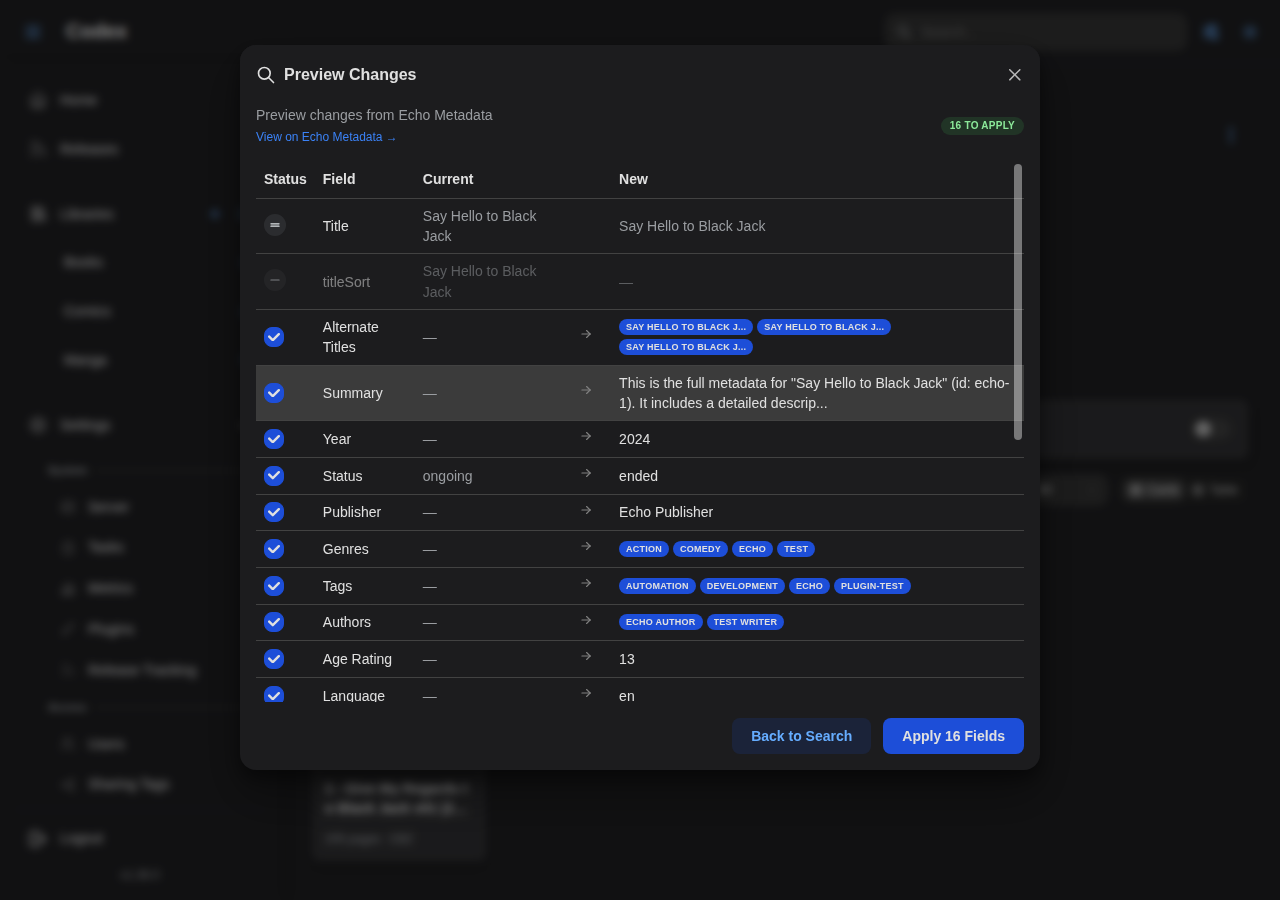Click the Field column header

coord(339,179)
